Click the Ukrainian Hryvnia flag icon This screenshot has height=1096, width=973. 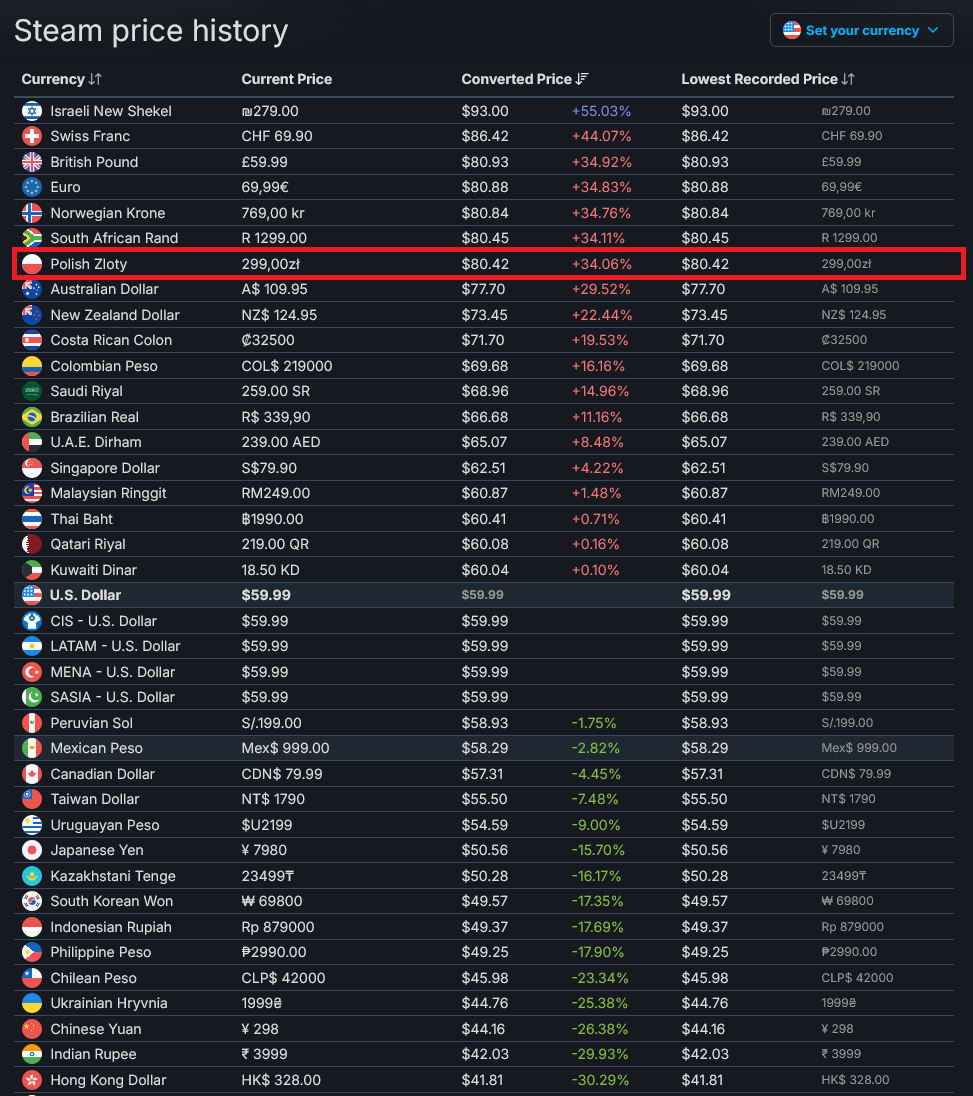pos(31,1003)
